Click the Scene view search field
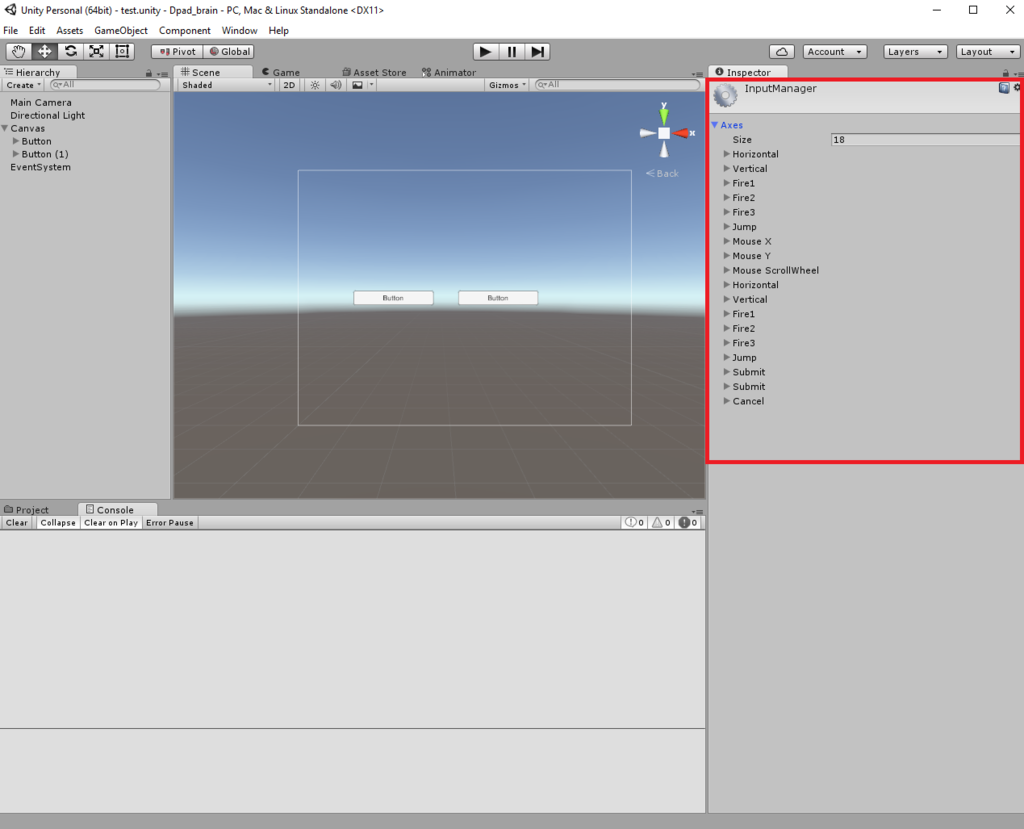 pos(617,85)
